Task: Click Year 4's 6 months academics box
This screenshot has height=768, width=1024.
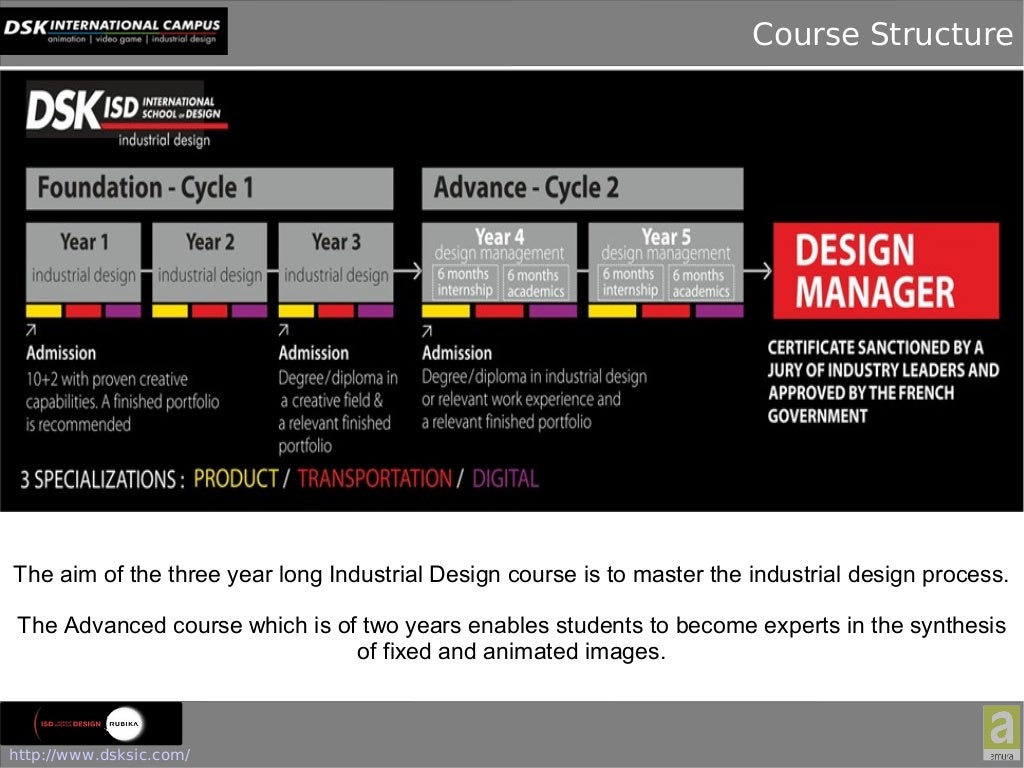Action: (536, 282)
